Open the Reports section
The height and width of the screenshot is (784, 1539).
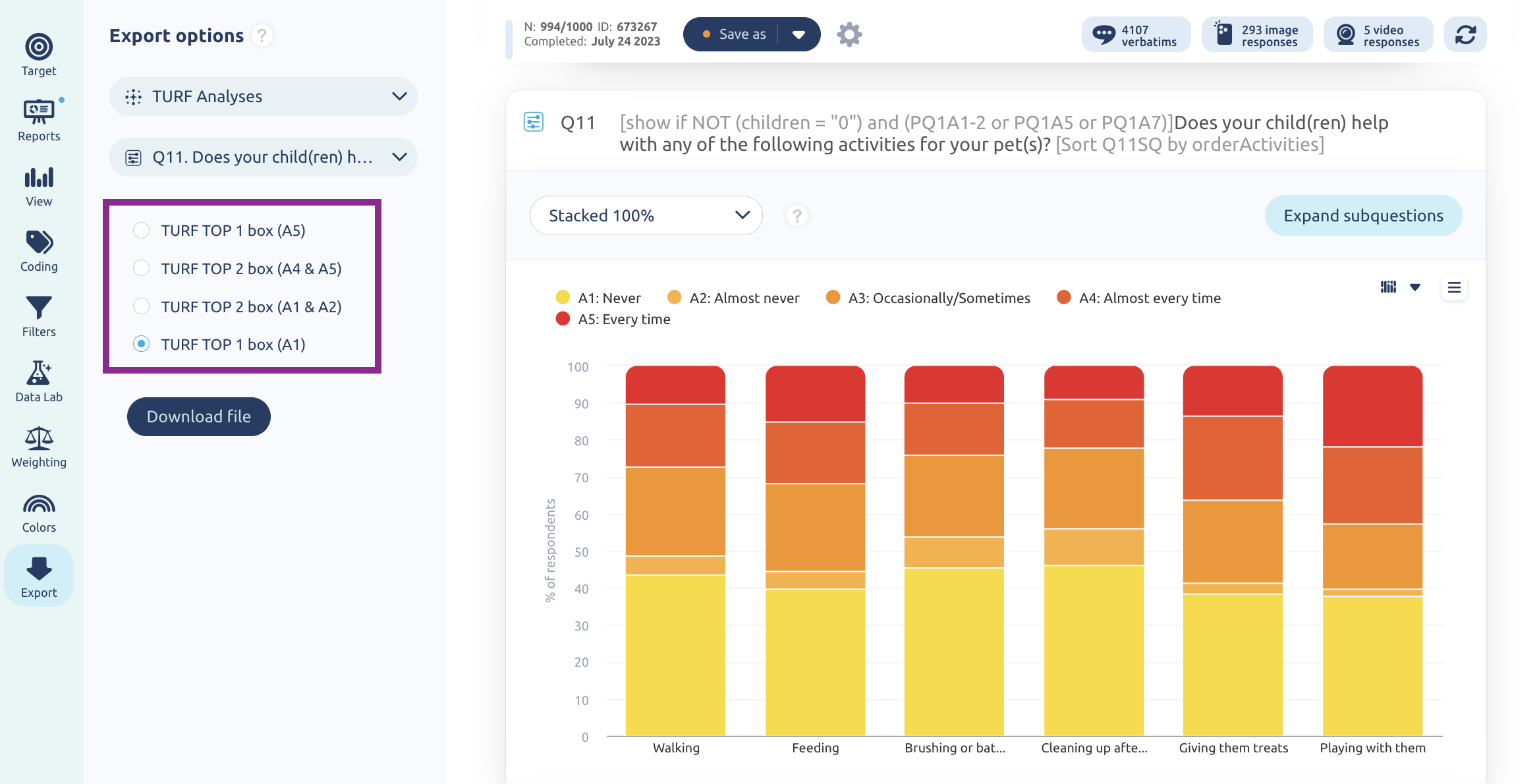(x=39, y=120)
